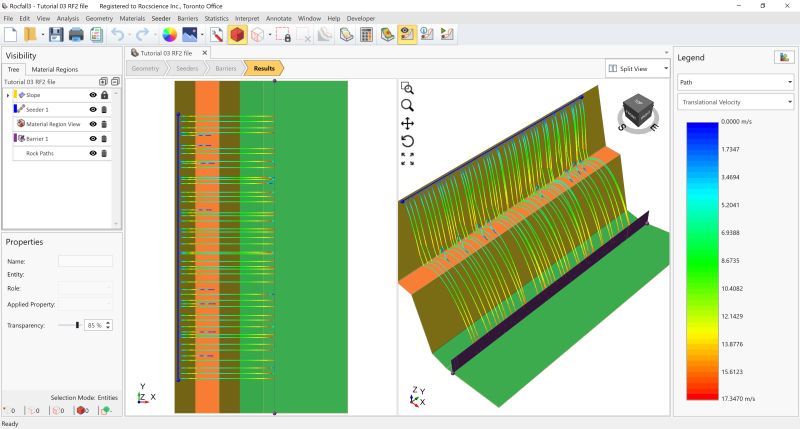Click the slope surface layers icon
The width and height of the screenshot is (800, 429).
pyautogui.click(x=324, y=35)
